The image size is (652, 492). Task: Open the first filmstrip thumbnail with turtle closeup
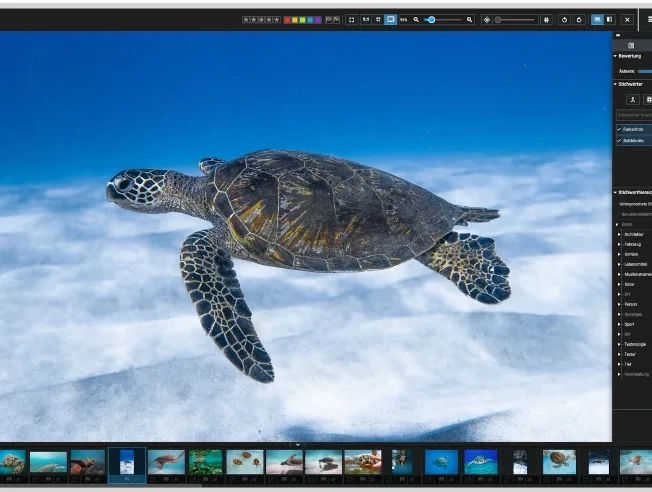click(12, 462)
